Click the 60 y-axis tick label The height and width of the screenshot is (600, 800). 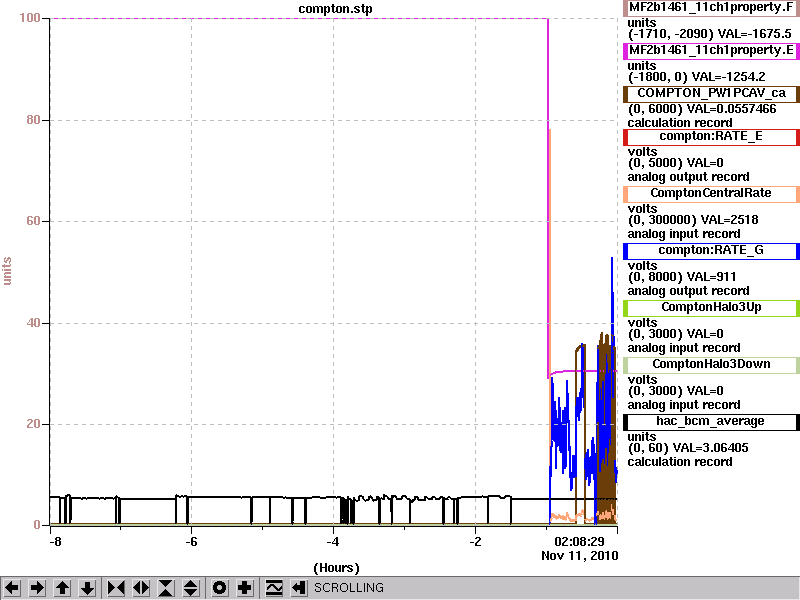(x=33, y=221)
